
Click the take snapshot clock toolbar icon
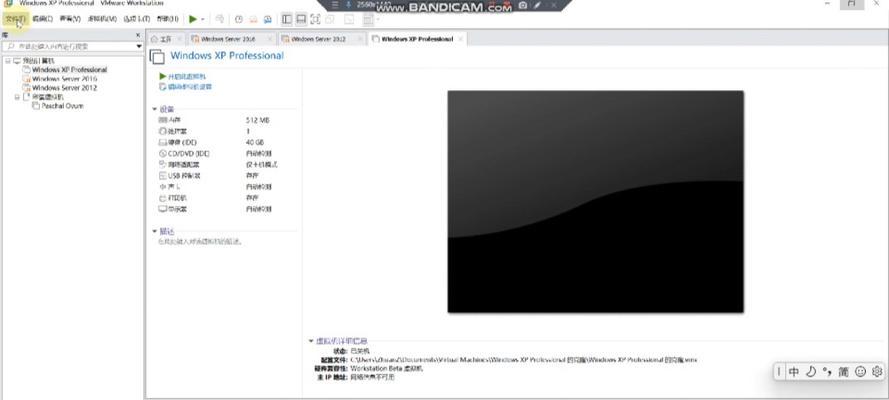[x=239, y=19]
